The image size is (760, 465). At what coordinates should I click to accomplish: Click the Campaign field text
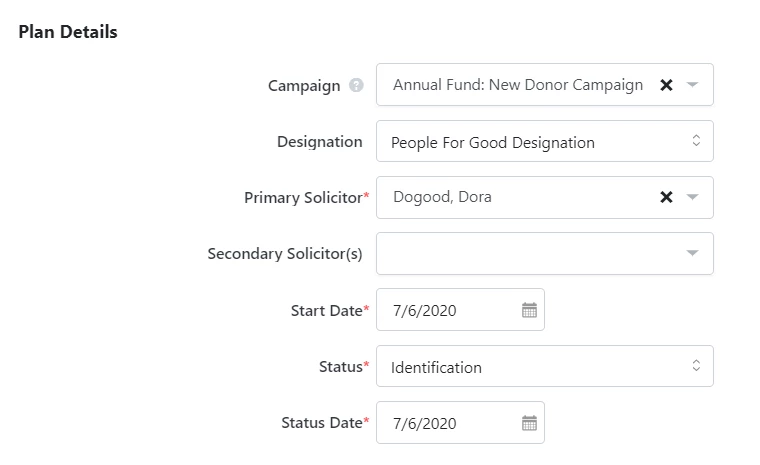click(518, 85)
